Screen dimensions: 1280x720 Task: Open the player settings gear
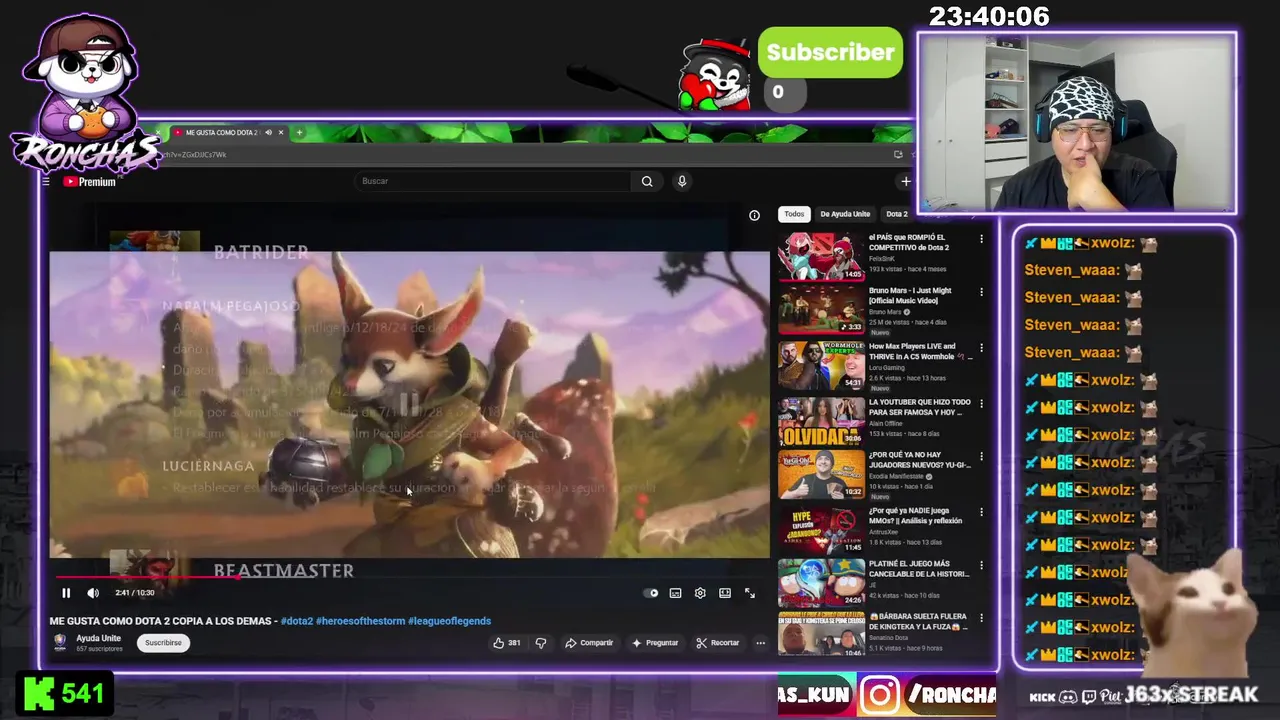point(700,593)
